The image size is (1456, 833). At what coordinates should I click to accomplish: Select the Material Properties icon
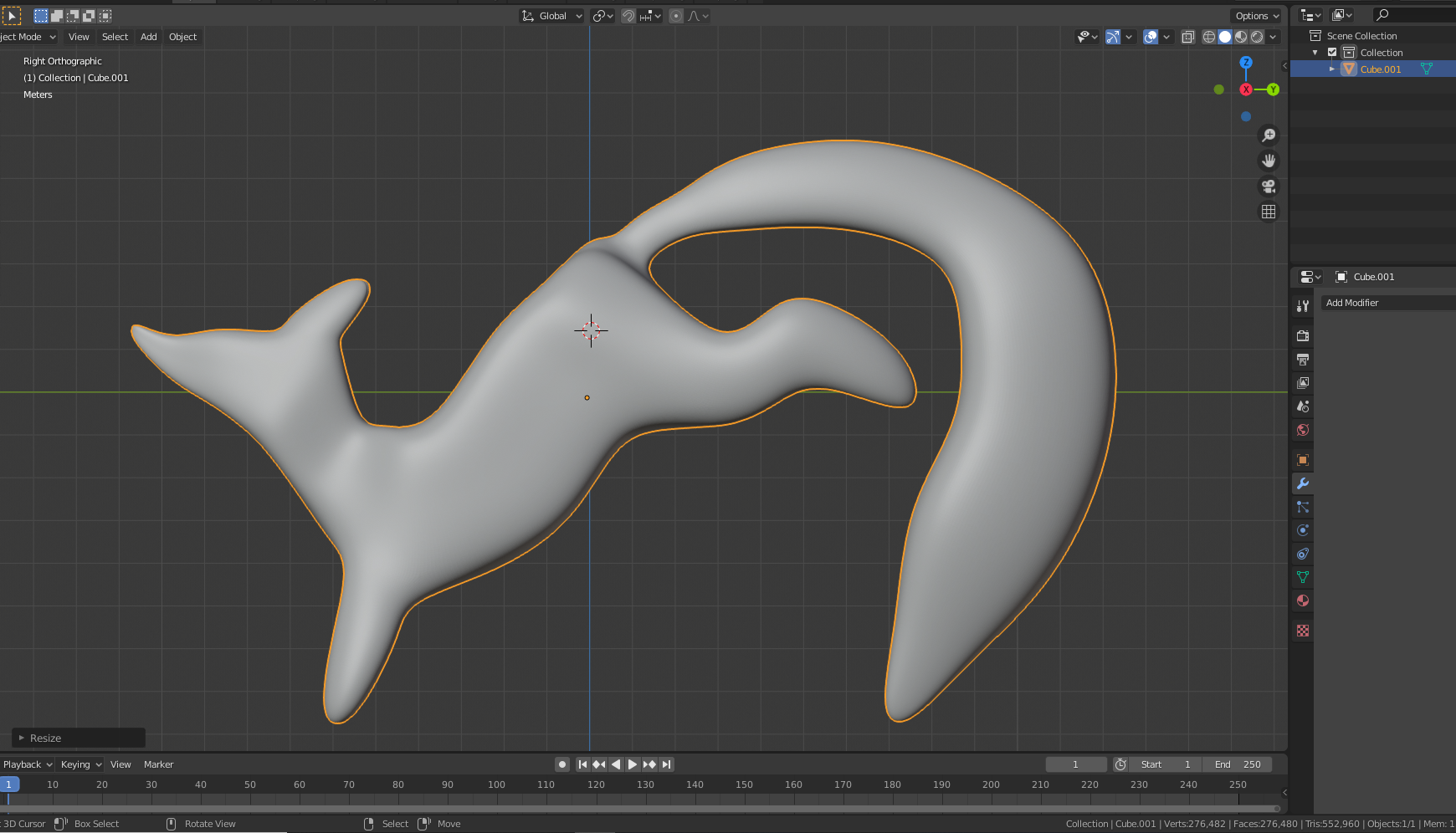click(x=1302, y=600)
